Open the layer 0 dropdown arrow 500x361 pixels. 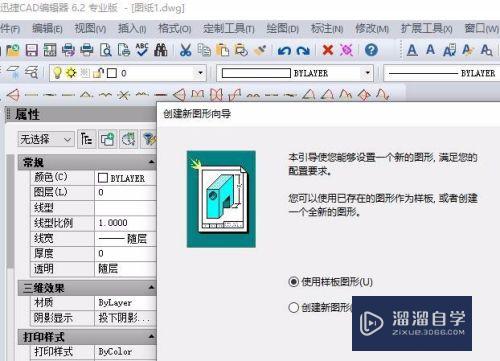click(200, 73)
